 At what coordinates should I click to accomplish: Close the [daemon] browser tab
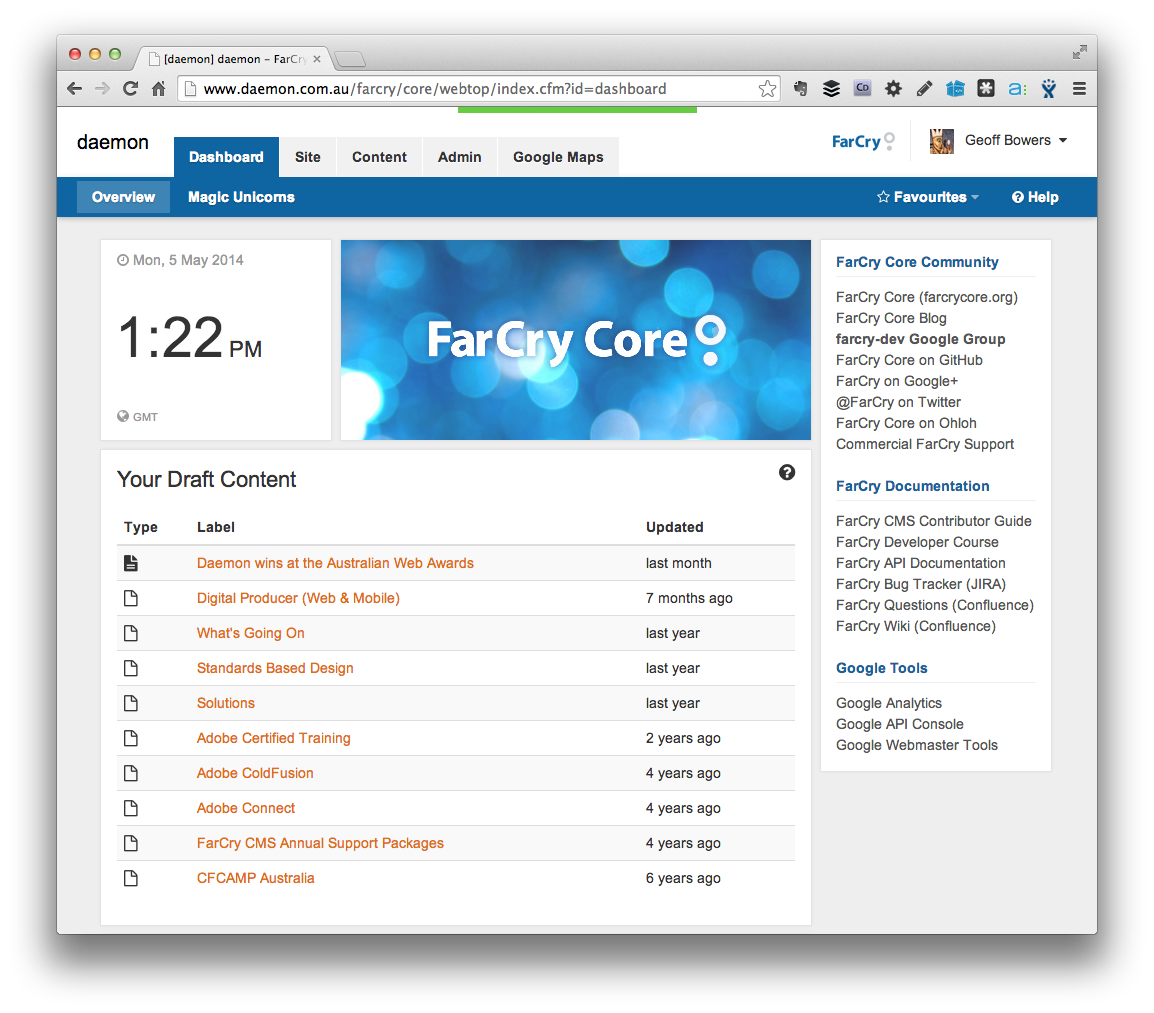316,59
